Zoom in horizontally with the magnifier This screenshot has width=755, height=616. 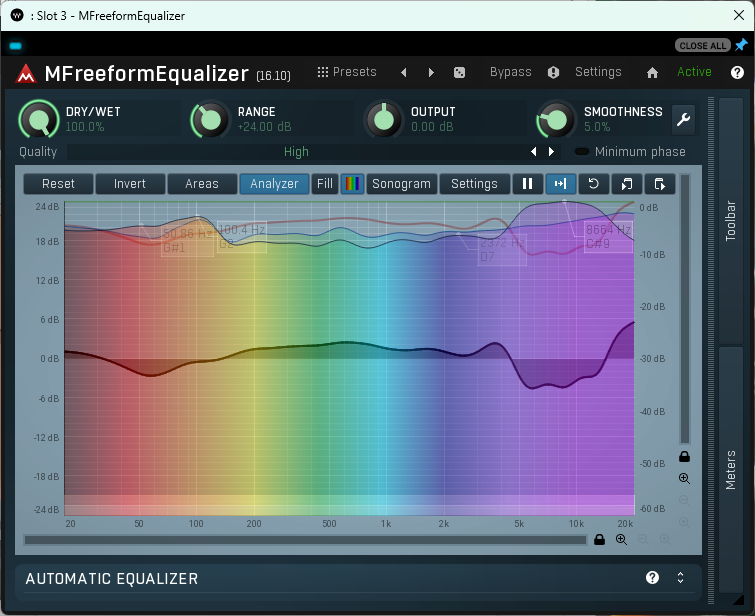click(x=622, y=539)
